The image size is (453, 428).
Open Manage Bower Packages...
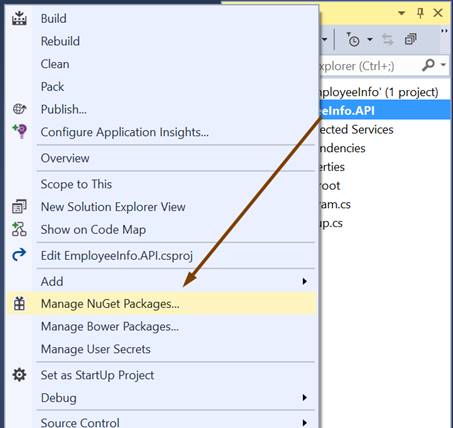(161, 326)
